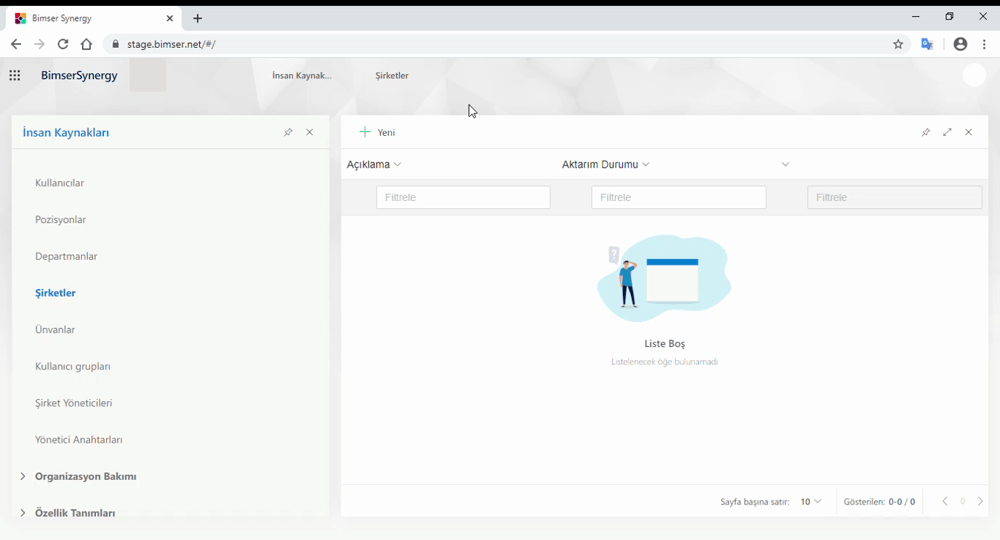
Task: Open Departmanlar from the side menu
Action: click(x=66, y=256)
